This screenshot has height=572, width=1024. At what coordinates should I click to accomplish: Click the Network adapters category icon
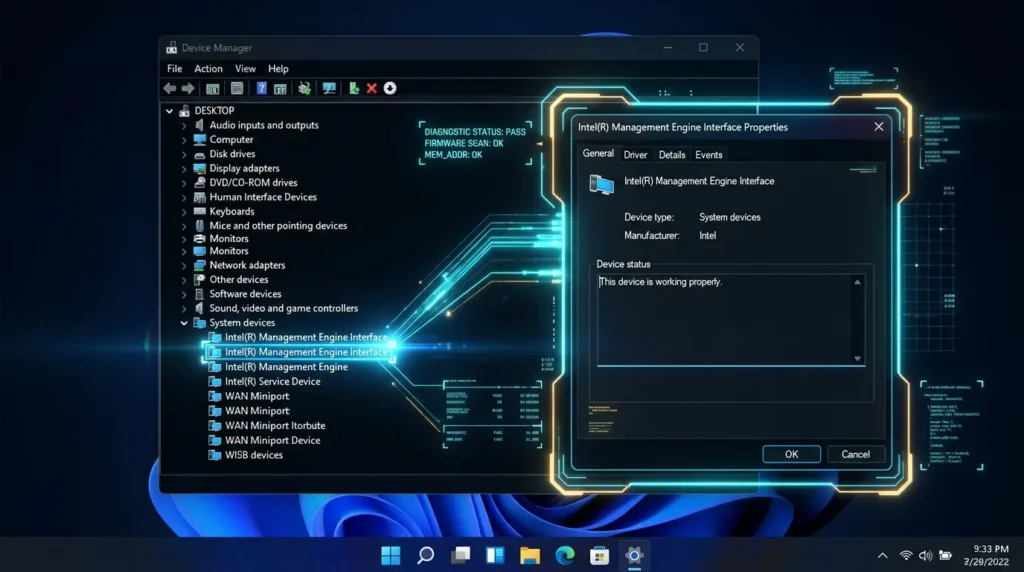point(200,265)
